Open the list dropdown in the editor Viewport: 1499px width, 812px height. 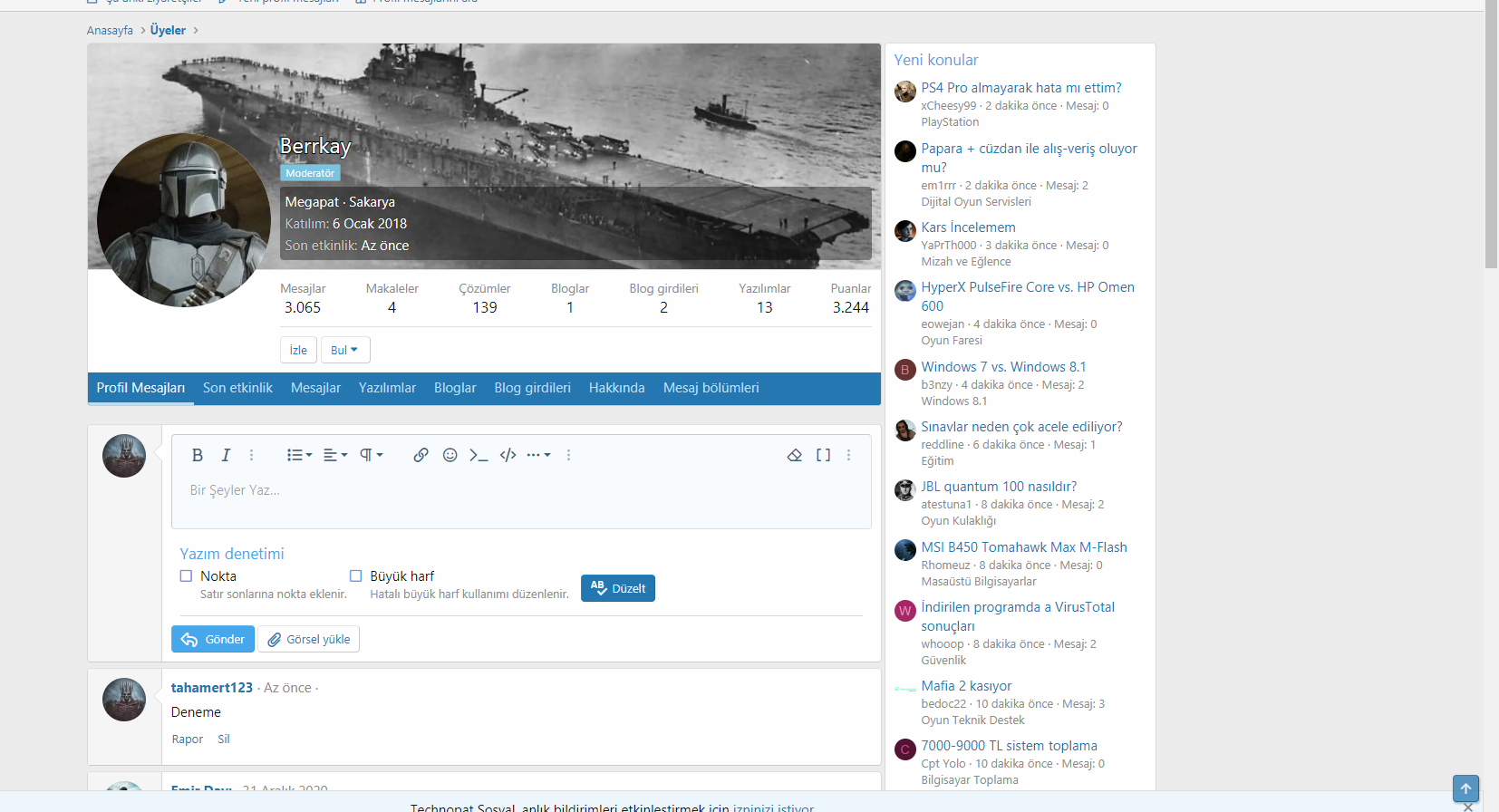[x=299, y=455]
